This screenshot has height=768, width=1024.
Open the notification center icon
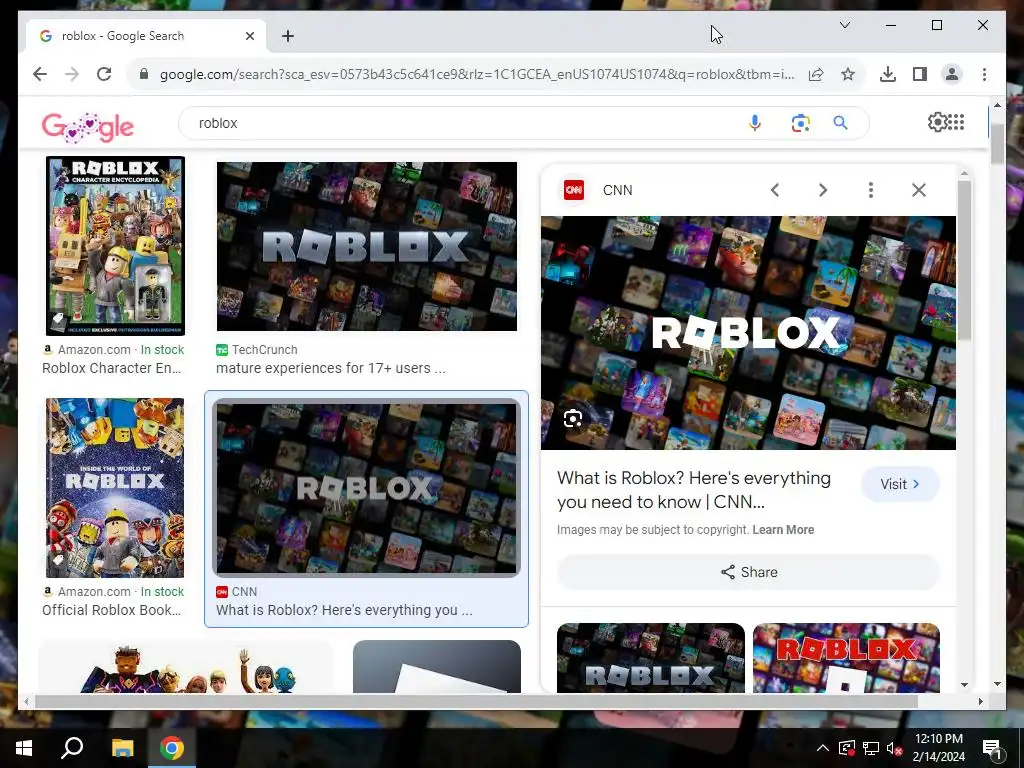(992, 749)
